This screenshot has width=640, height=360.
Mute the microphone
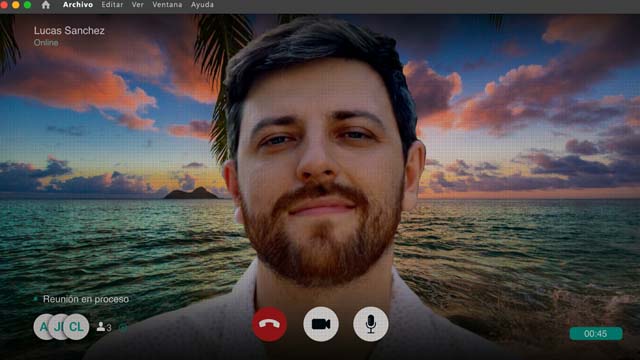[371, 324]
